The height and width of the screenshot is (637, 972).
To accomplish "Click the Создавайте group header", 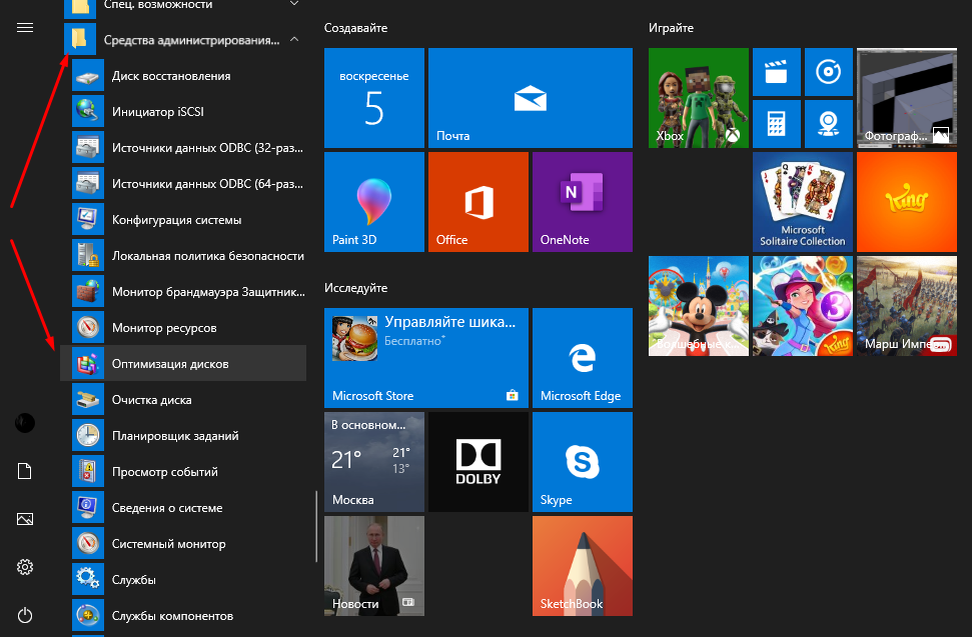I will (x=356, y=28).
